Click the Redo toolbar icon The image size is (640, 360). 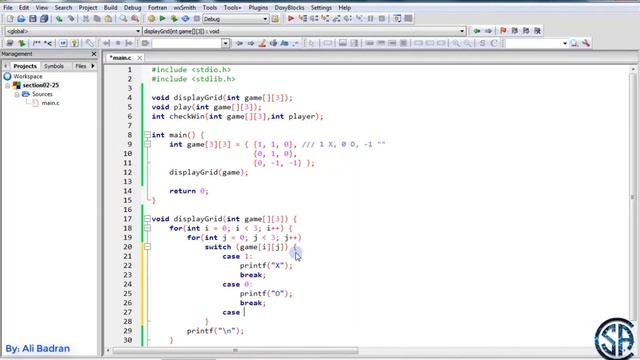click(x=71, y=19)
